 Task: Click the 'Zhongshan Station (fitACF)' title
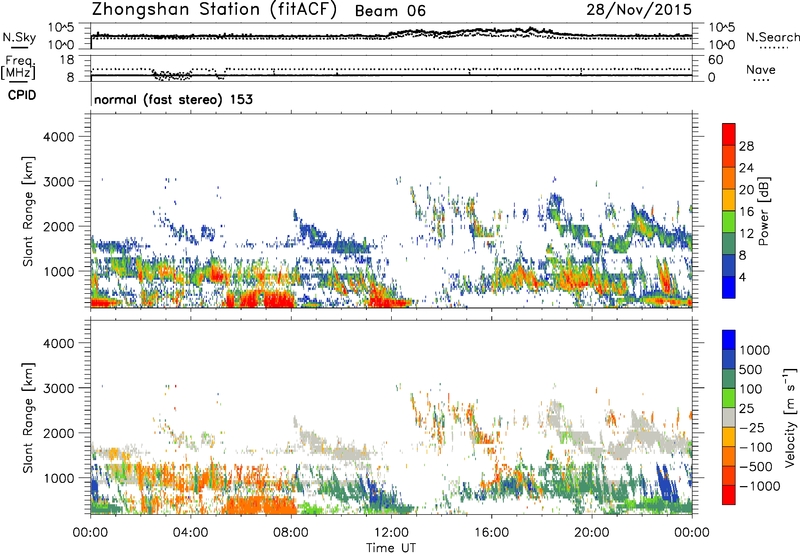tap(214, 10)
